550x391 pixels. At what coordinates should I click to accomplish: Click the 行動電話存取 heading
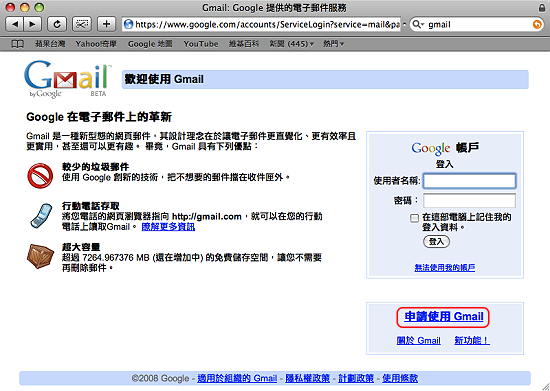coord(91,206)
